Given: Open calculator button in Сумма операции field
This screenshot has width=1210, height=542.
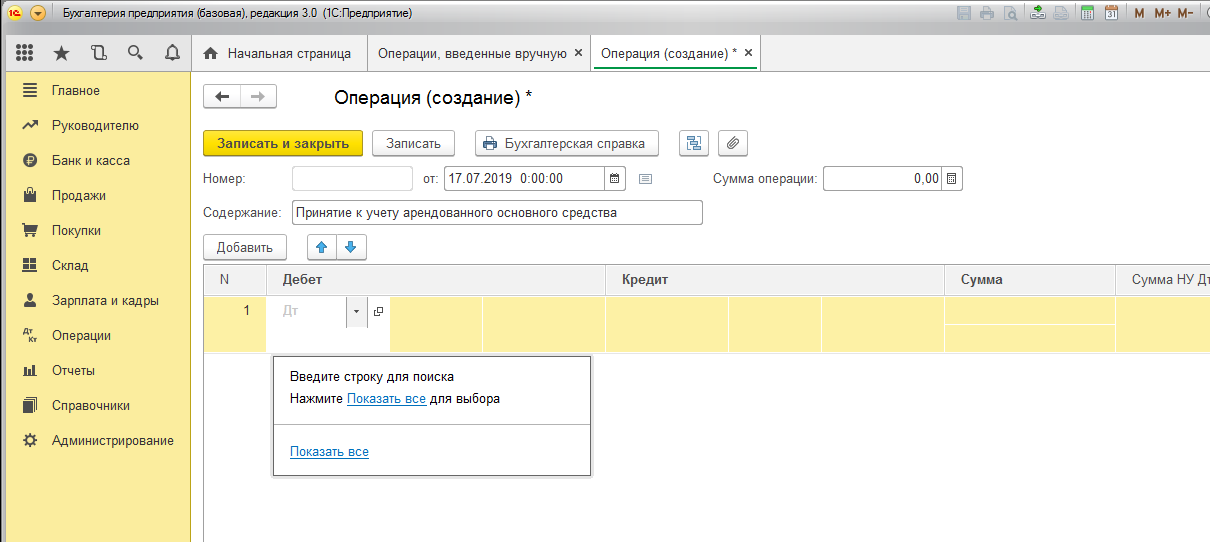Looking at the screenshot, I should [x=952, y=179].
